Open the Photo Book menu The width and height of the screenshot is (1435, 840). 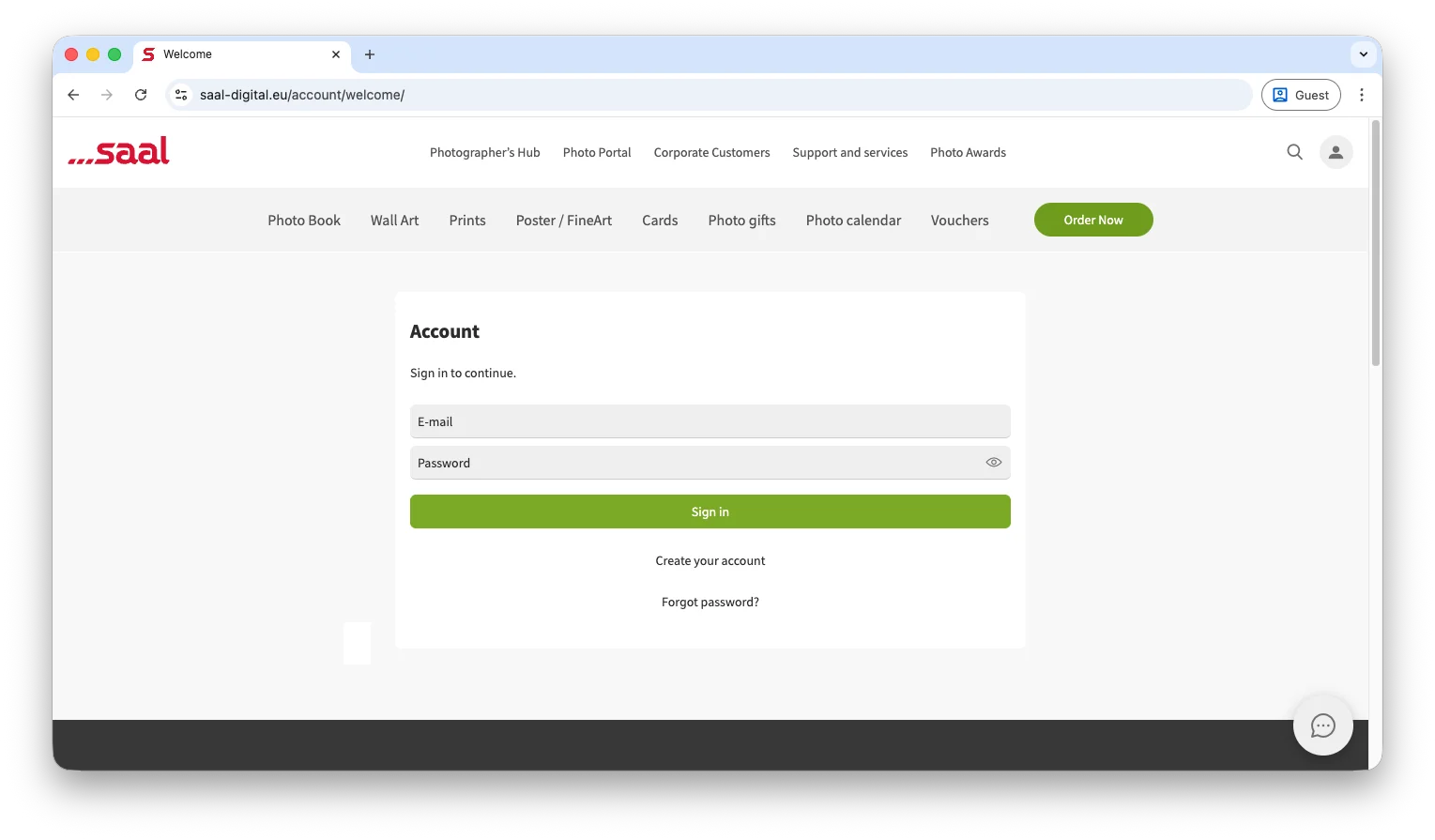pyautogui.click(x=304, y=221)
